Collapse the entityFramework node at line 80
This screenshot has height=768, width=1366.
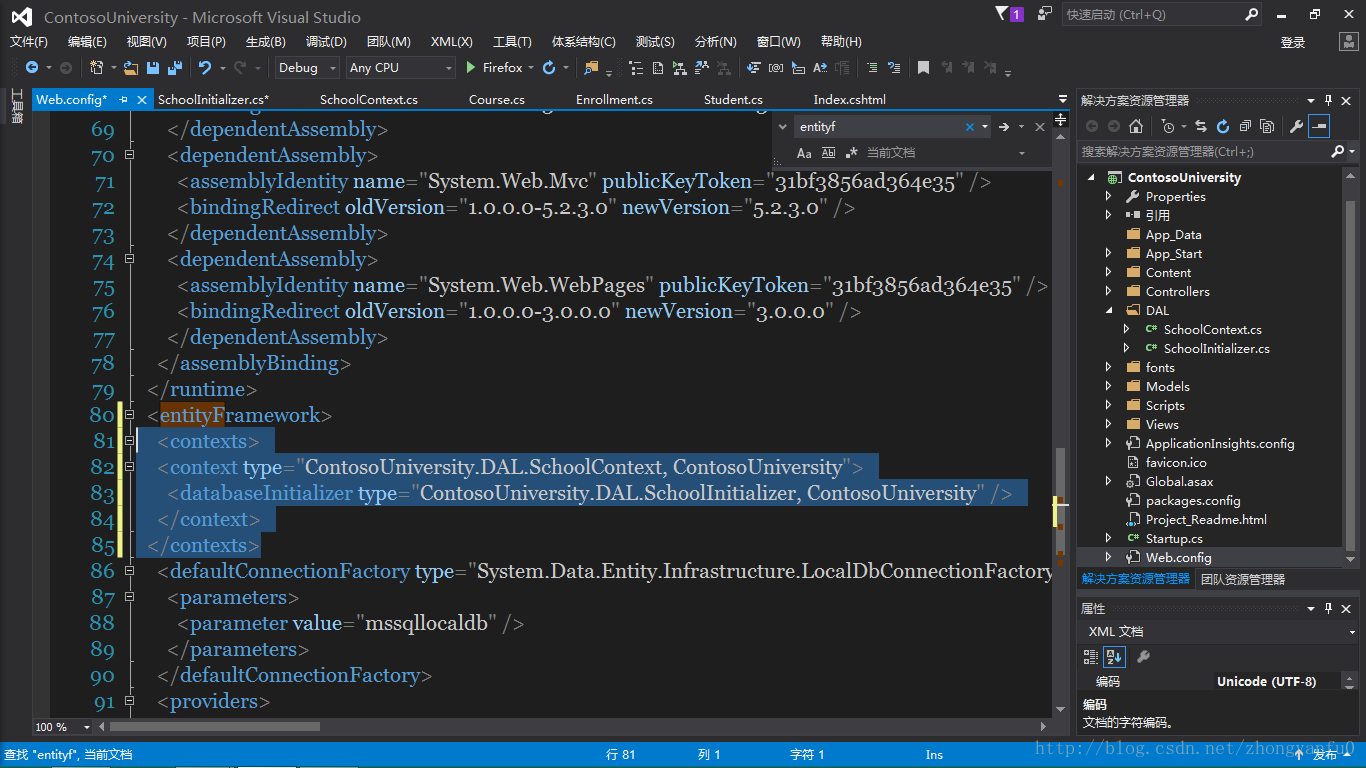pos(129,414)
